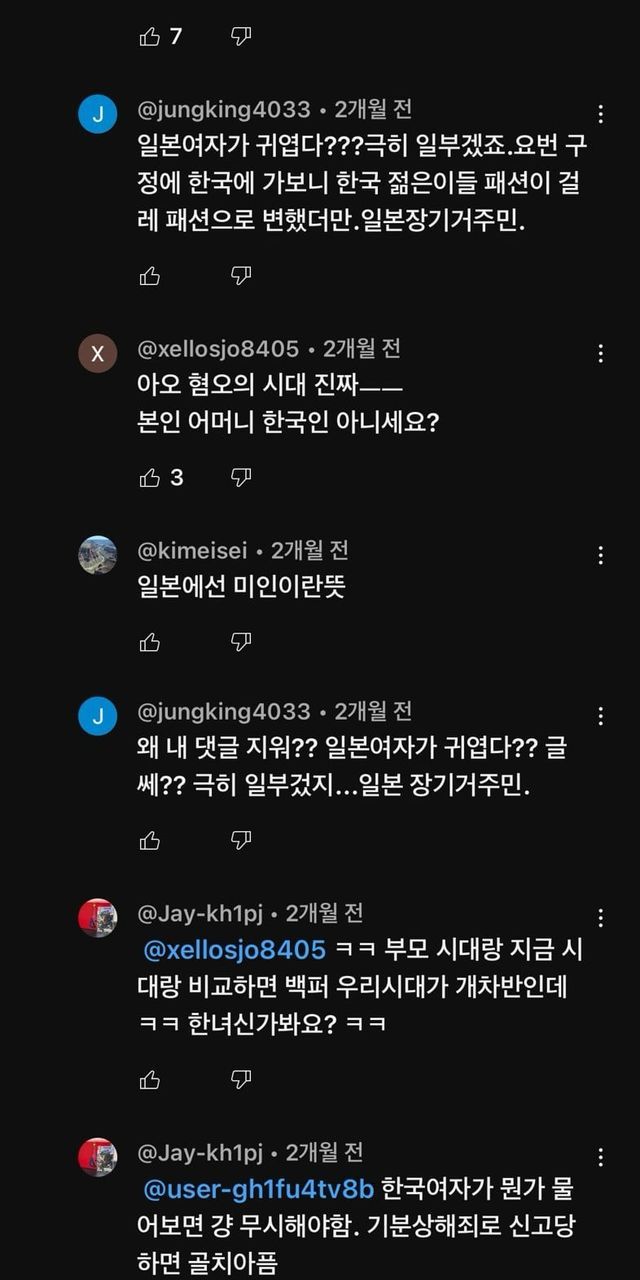Image resolution: width=640 pixels, height=1280 pixels.
Task: Dislike the top comment with 7 likes
Action: [241, 37]
